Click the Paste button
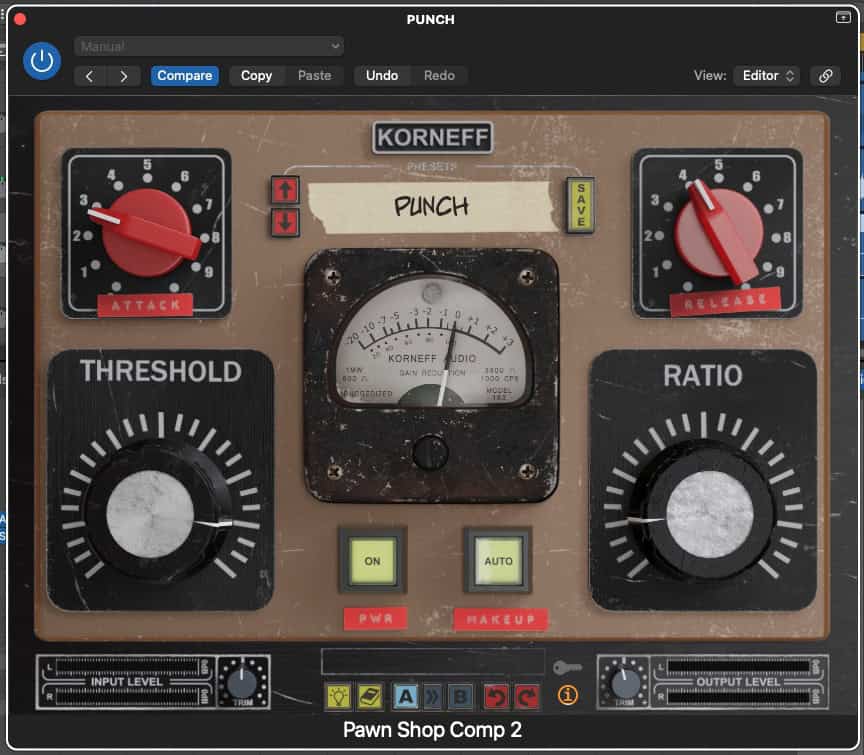The width and height of the screenshot is (864, 755). pyautogui.click(x=315, y=76)
